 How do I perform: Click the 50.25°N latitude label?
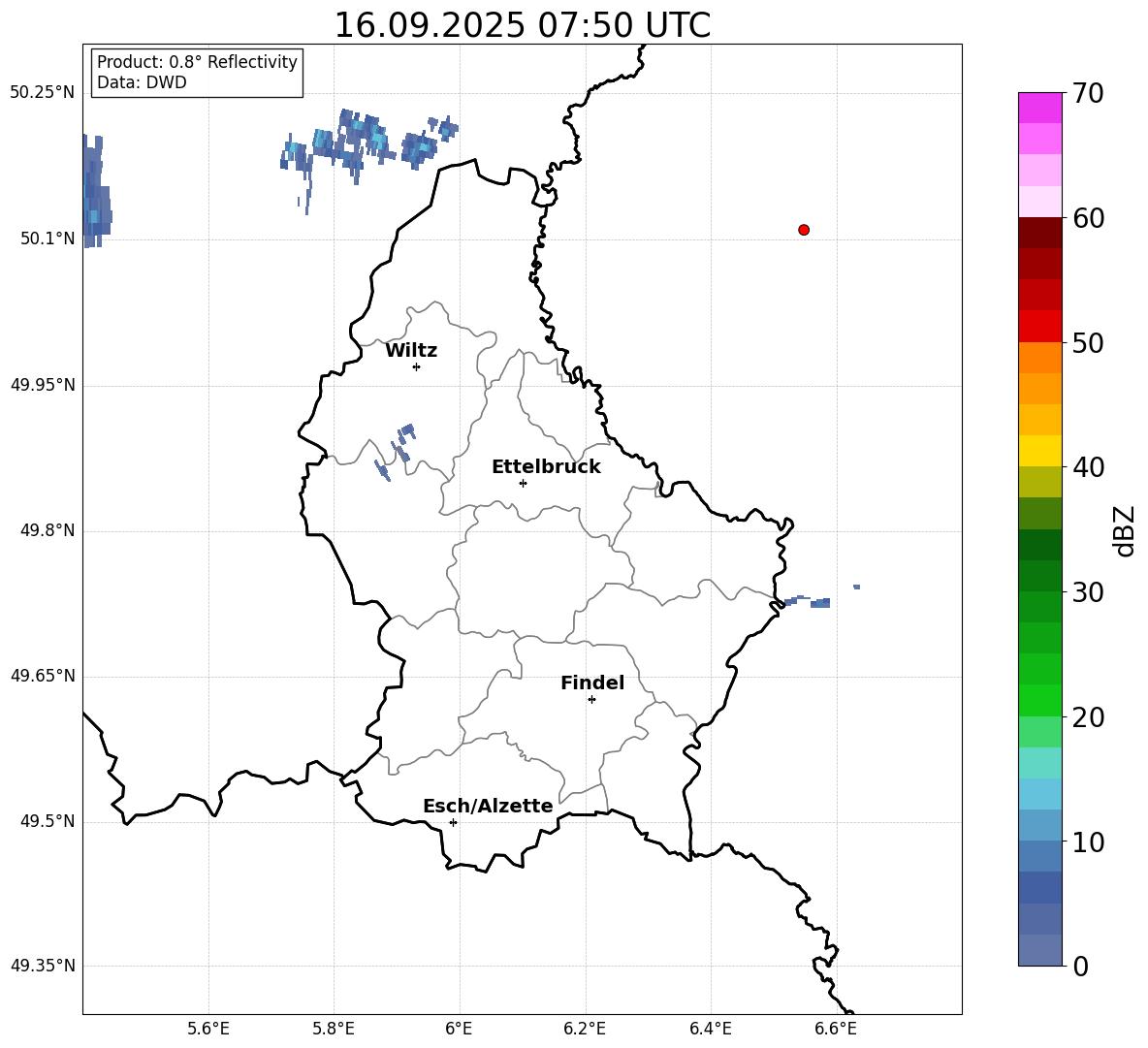pos(43,93)
